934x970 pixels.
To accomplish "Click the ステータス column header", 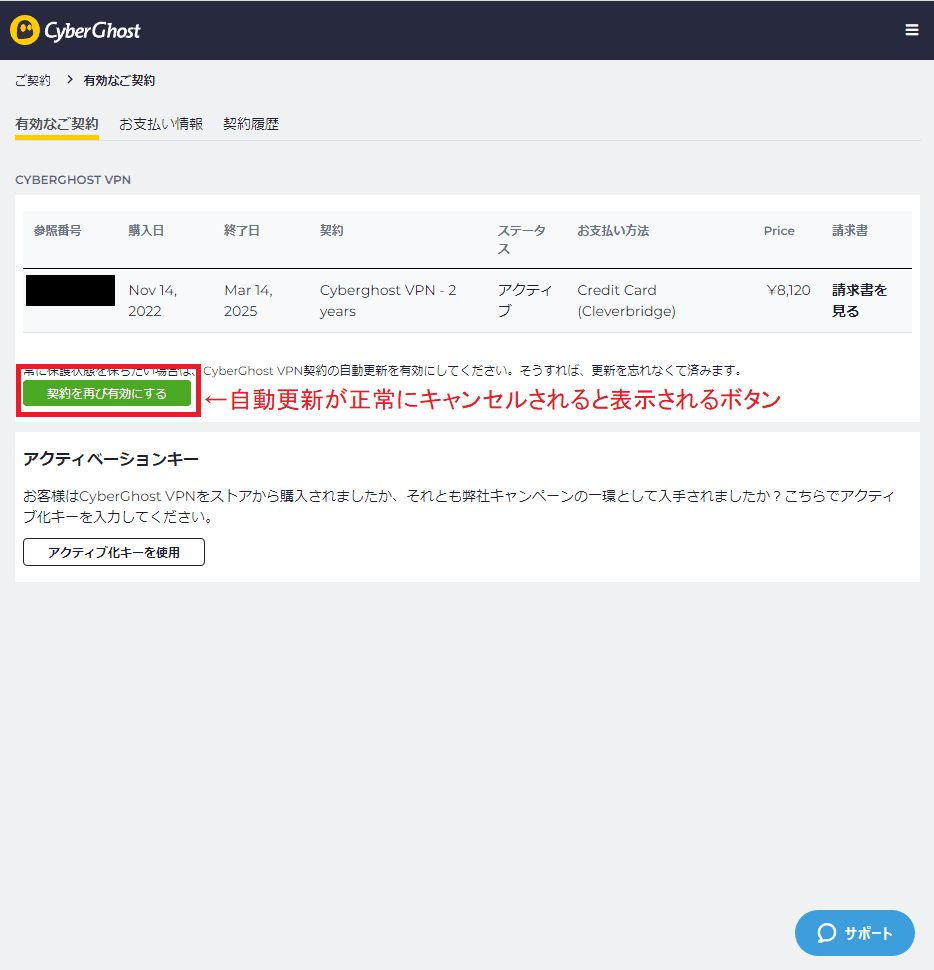I will click(x=522, y=240).
